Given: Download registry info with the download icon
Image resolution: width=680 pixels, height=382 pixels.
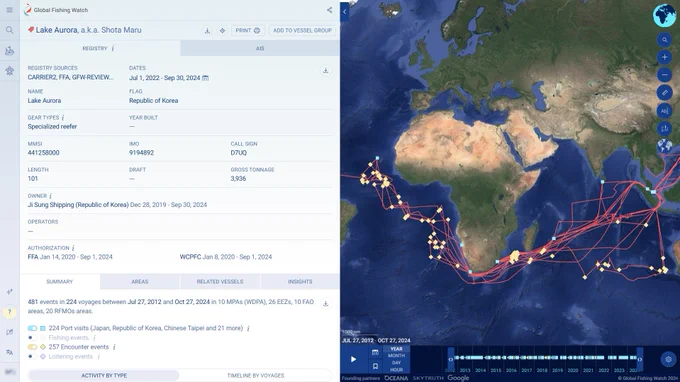Looking at the screenshot, I should pyautogui.click(x=326, y=71).
